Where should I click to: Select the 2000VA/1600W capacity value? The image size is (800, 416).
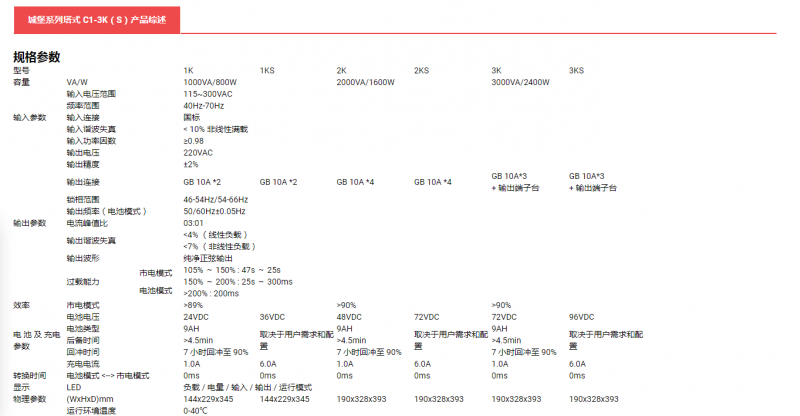365,82
